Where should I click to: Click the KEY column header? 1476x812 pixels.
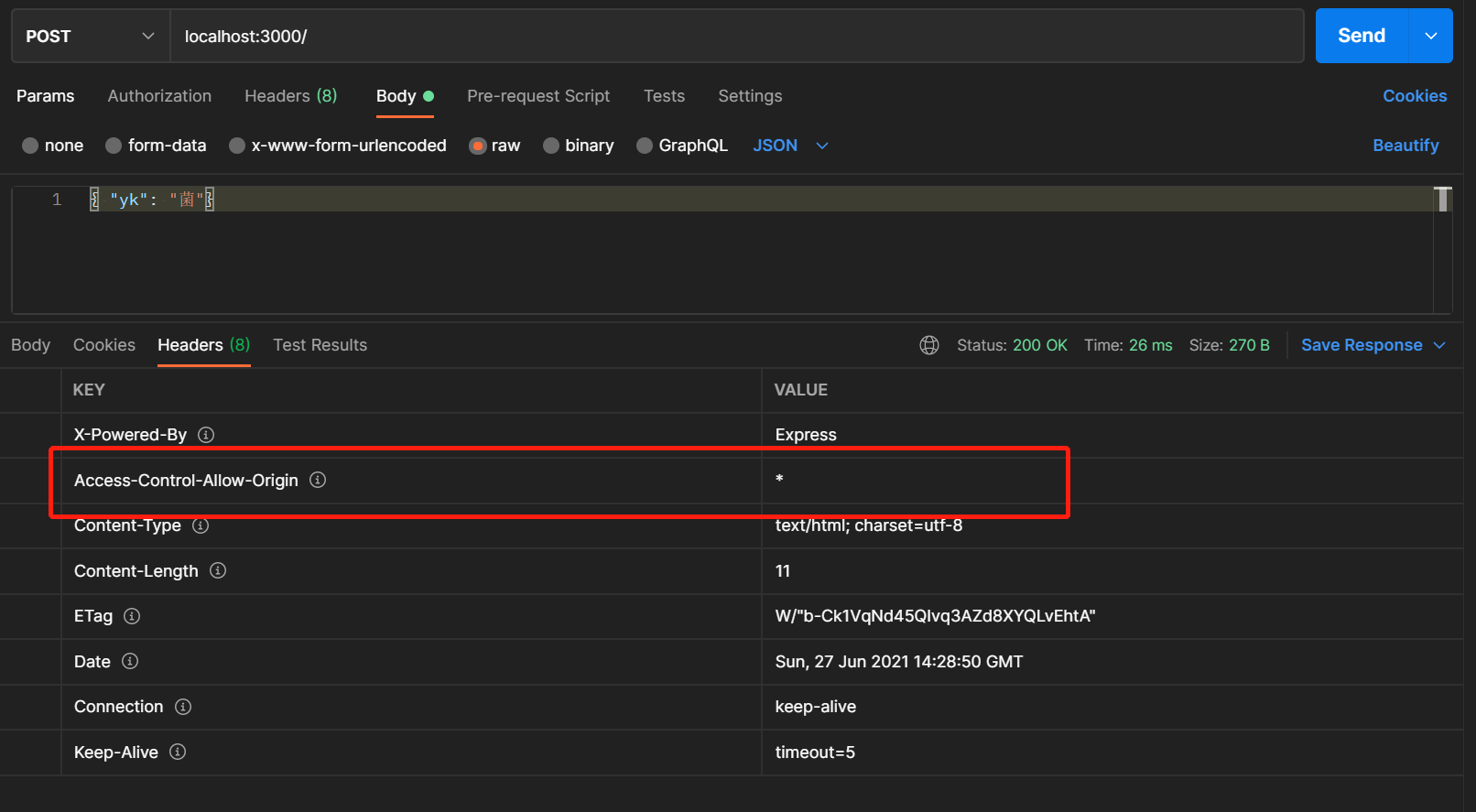pos(89,390)
